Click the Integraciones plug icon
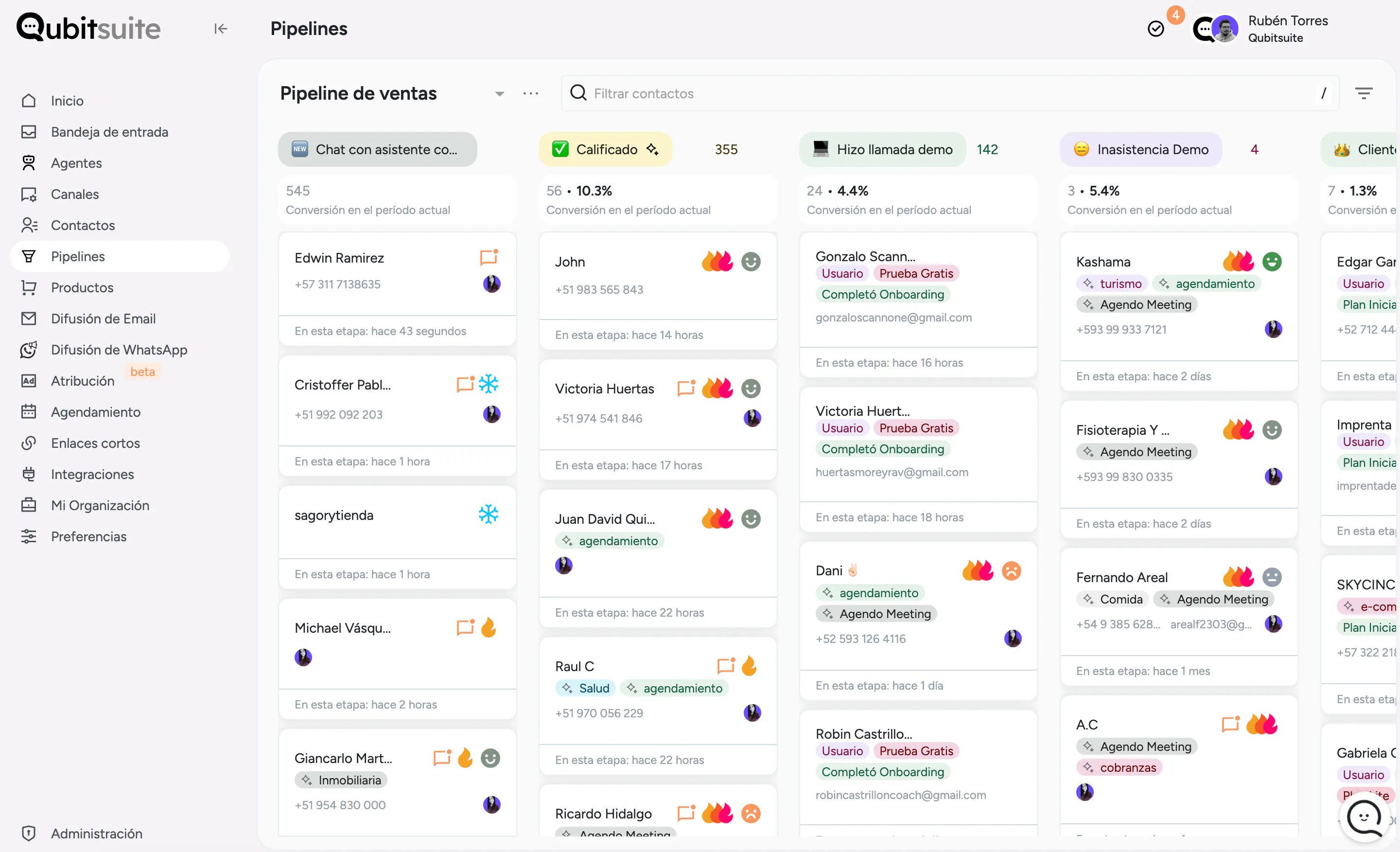 pyautogui.click(x=29, y=474)
